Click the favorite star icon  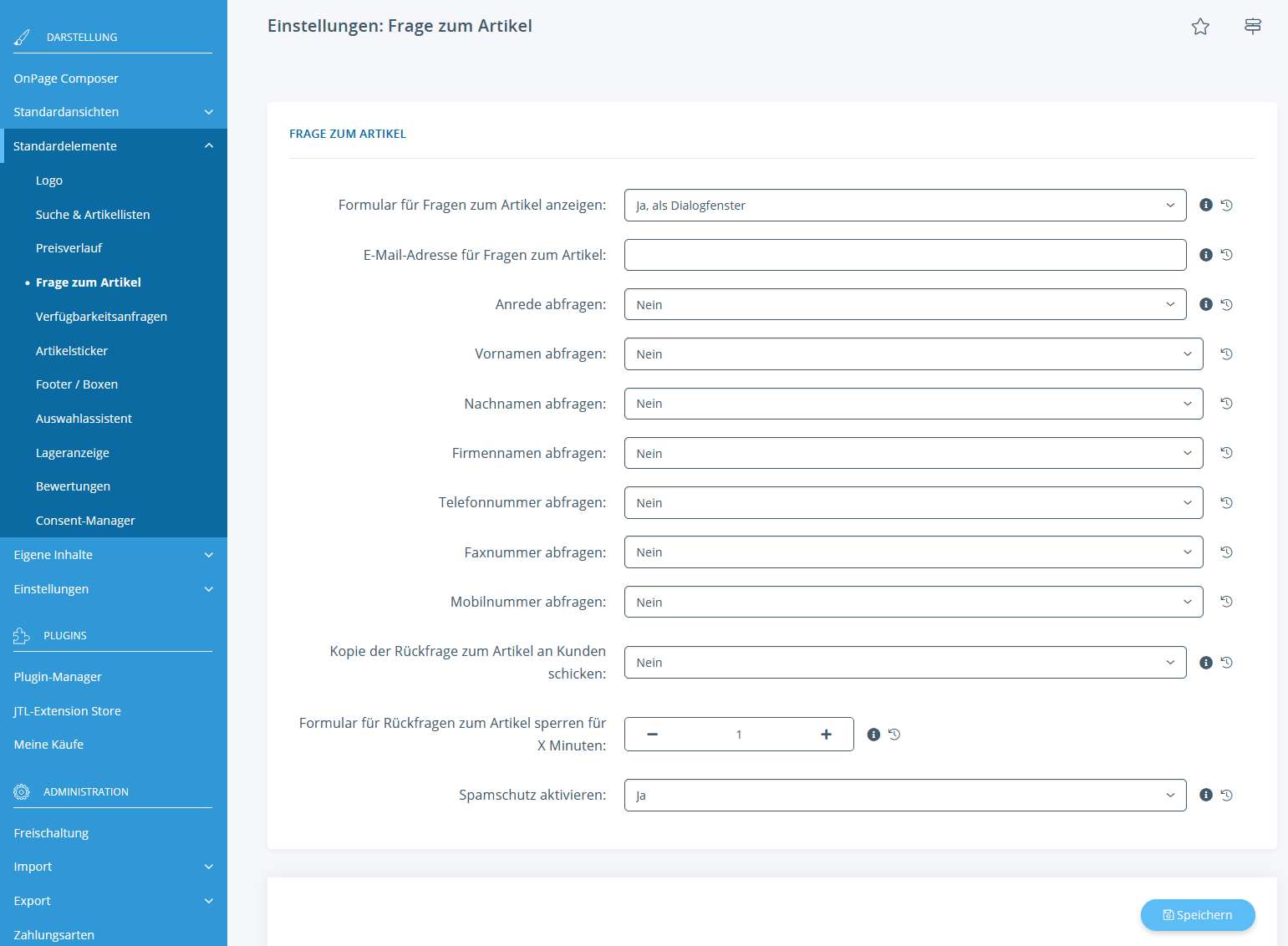(x=1200, y=27)
